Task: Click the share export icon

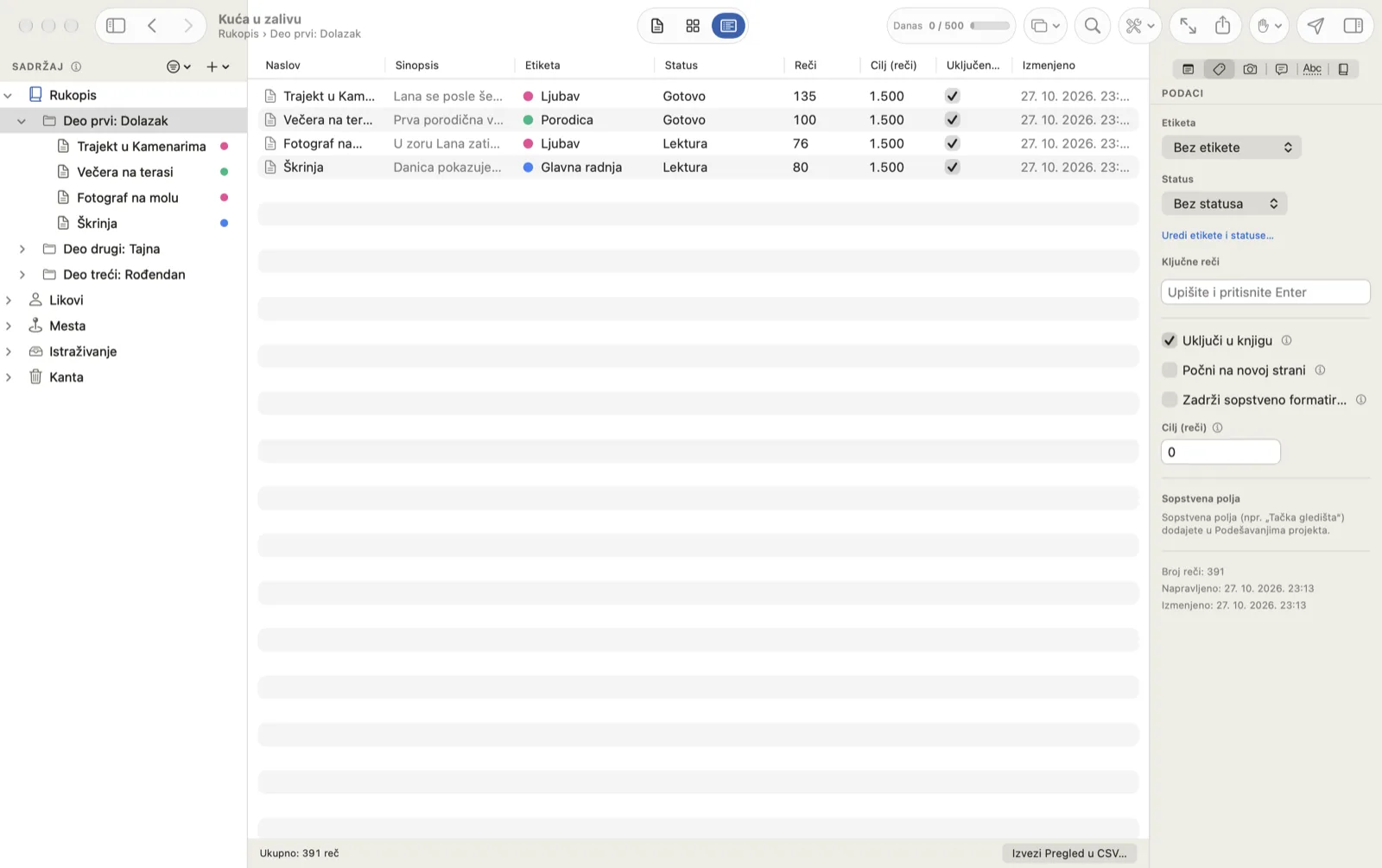Action: tap(1223, 26)
